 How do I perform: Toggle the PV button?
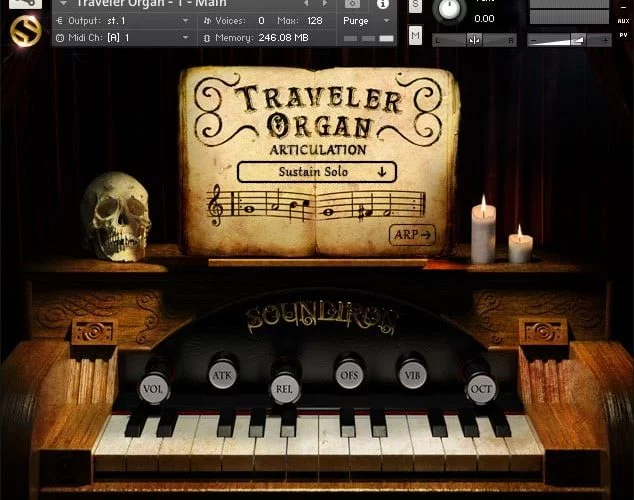623,35
